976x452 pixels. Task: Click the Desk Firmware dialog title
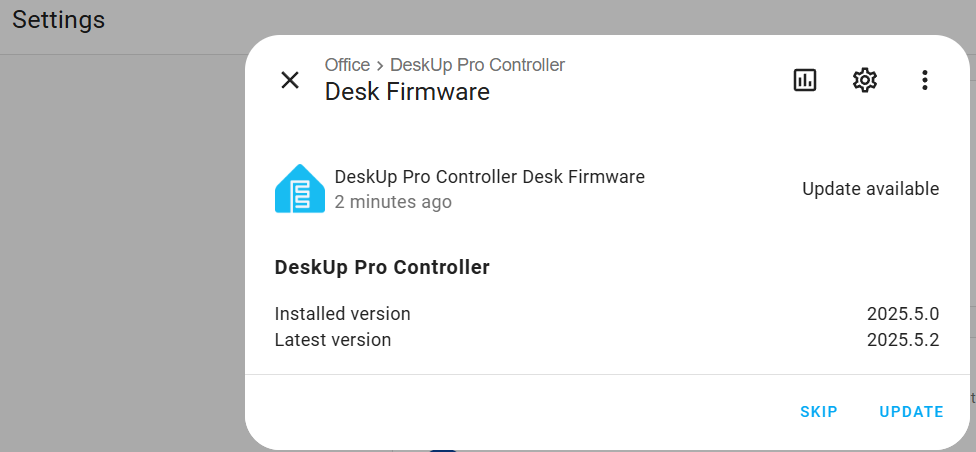click(x=407, y=92)
